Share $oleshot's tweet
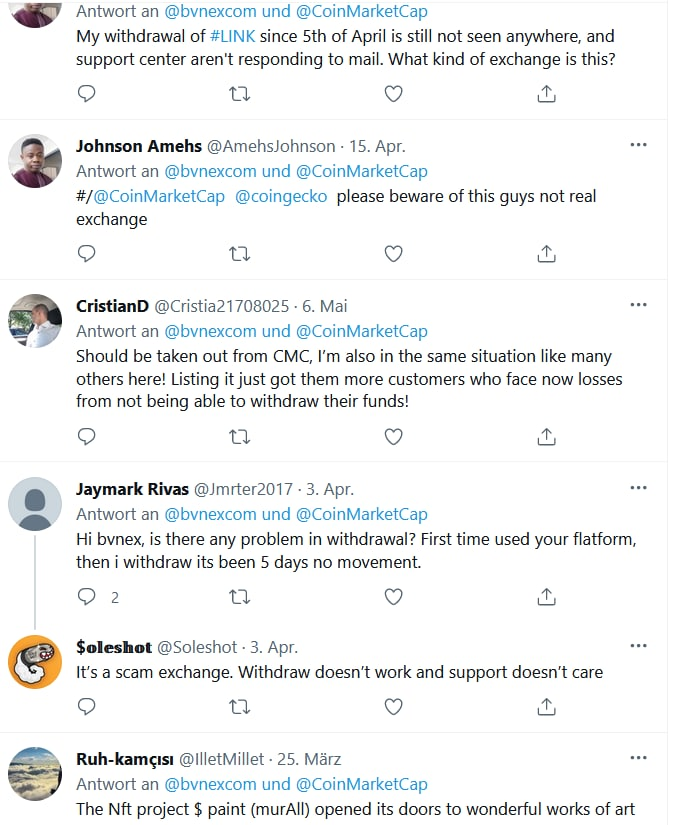682x825 pixels. [x=547, y=707]
